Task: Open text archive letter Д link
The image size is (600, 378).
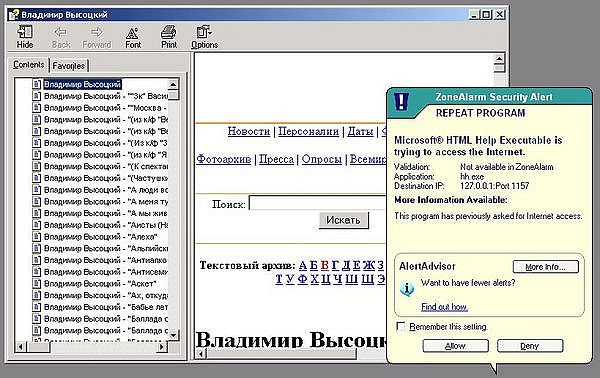Action: (346, 265)
